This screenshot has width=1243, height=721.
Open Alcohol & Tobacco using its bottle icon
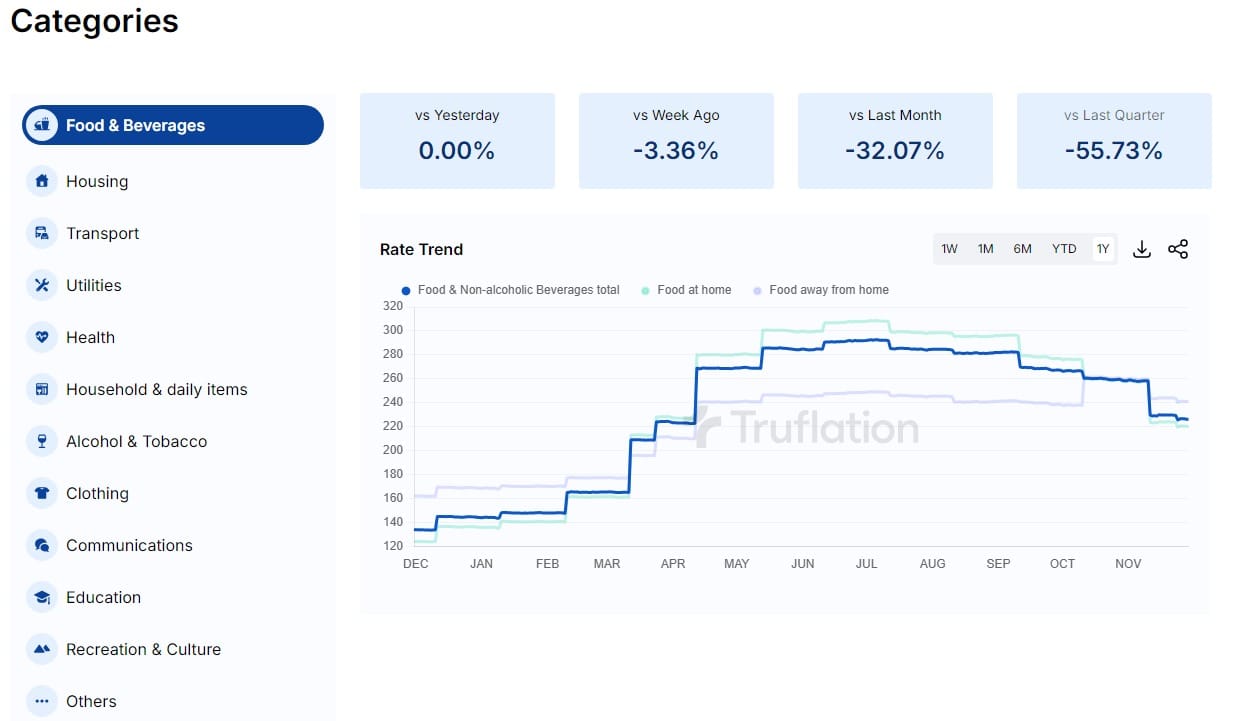(x=42, y=441)
